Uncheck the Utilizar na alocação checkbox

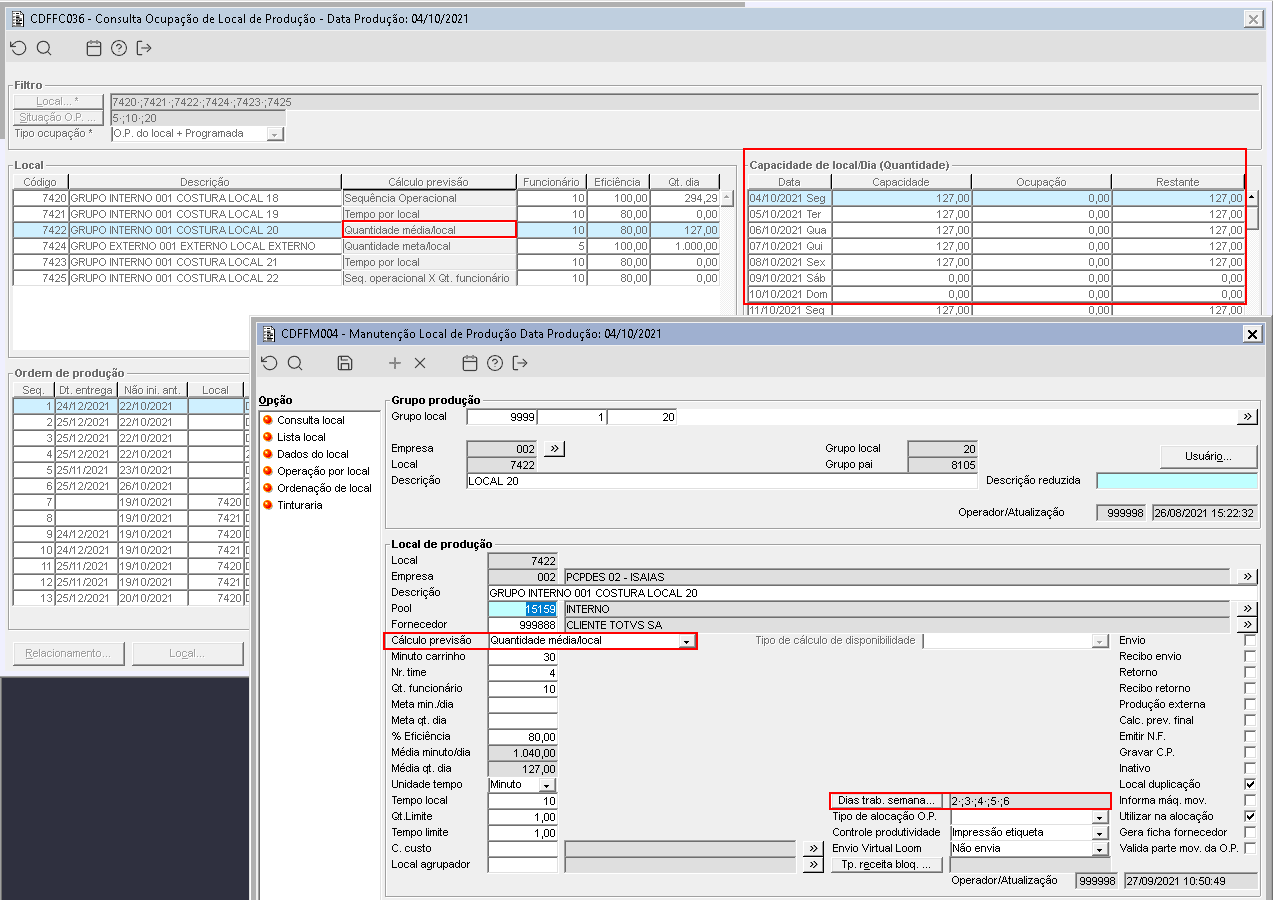click(1250, 816)
